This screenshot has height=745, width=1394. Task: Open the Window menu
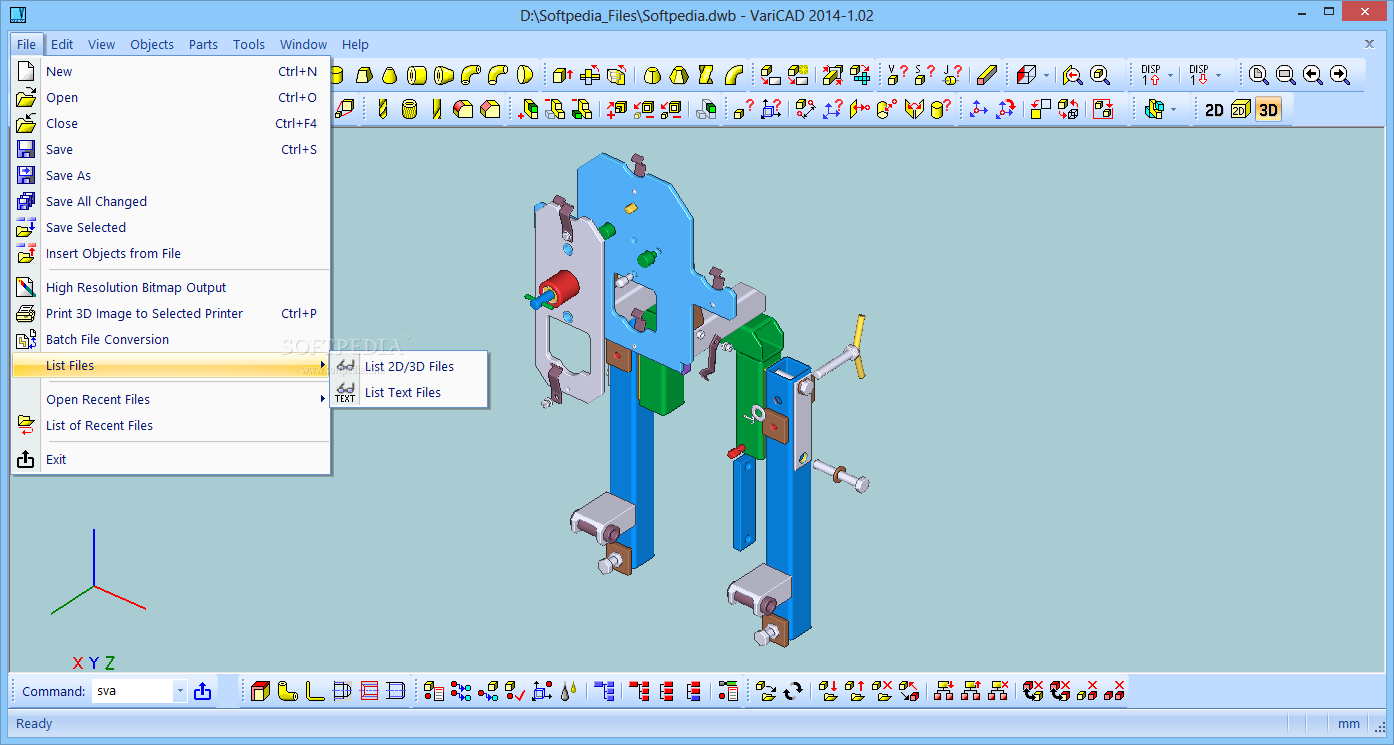303,44
